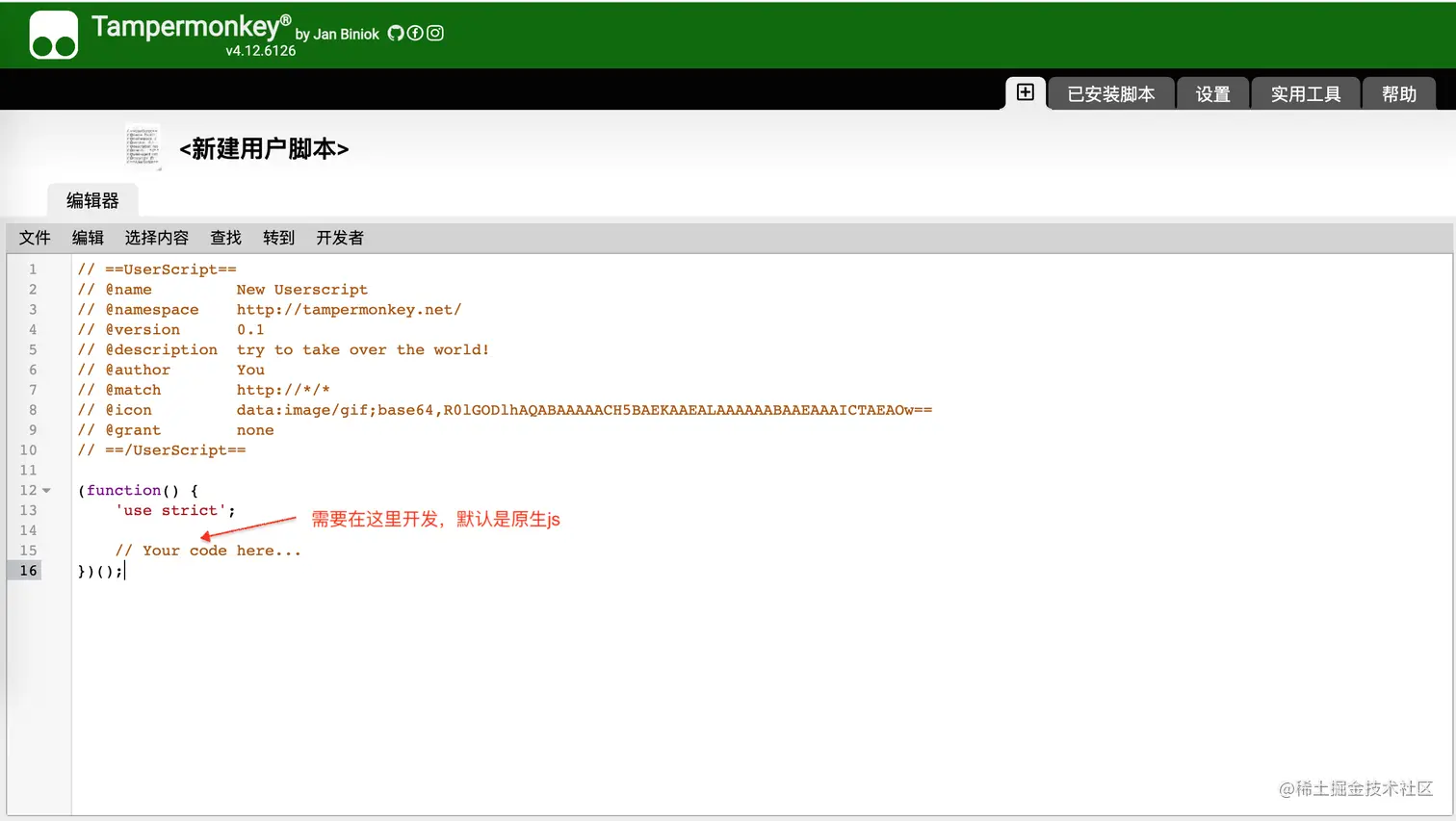Open the 设置 tab
The height and width of the screenshot is (821, 1456).
click(x=1212, y=94)
